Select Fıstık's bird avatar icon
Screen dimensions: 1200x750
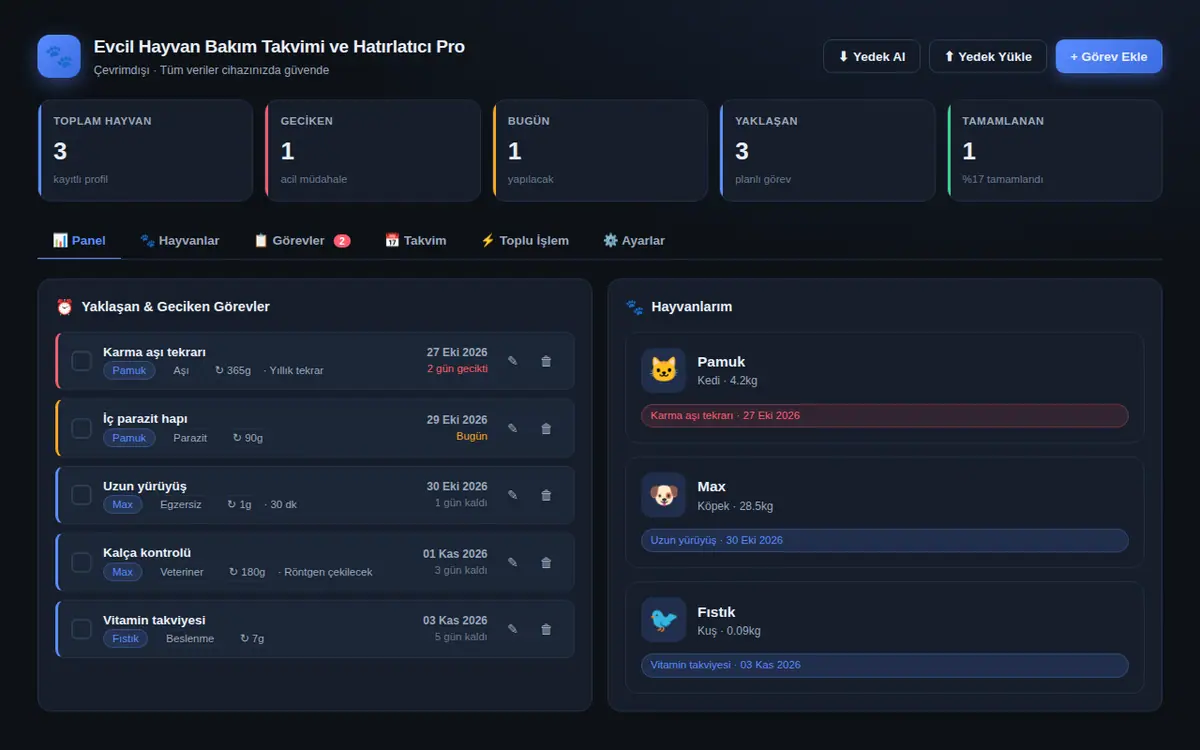pyautogui.click(x=663, y=620)
